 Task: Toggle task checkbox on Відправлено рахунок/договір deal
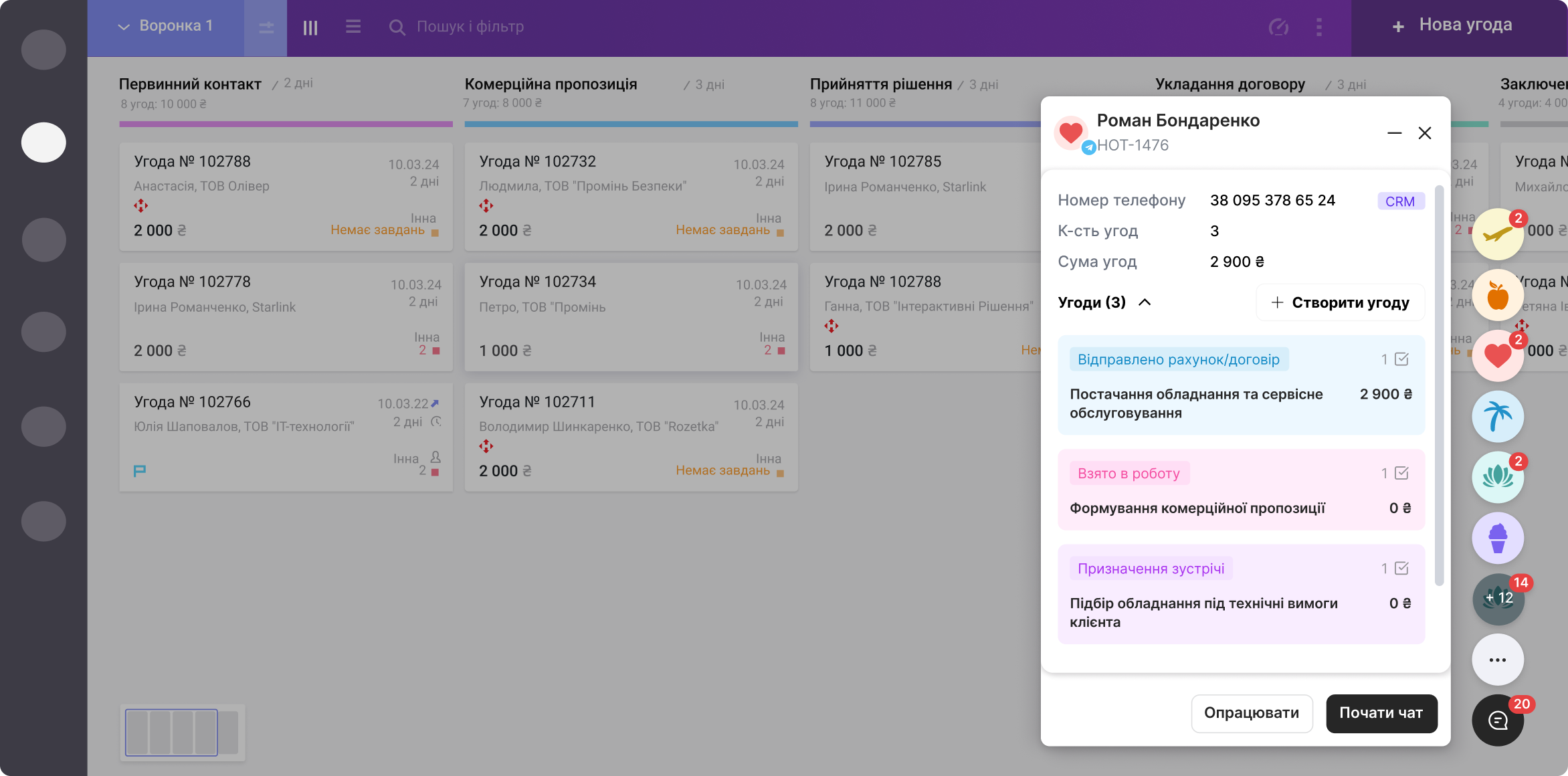(x=1401, y=359)
